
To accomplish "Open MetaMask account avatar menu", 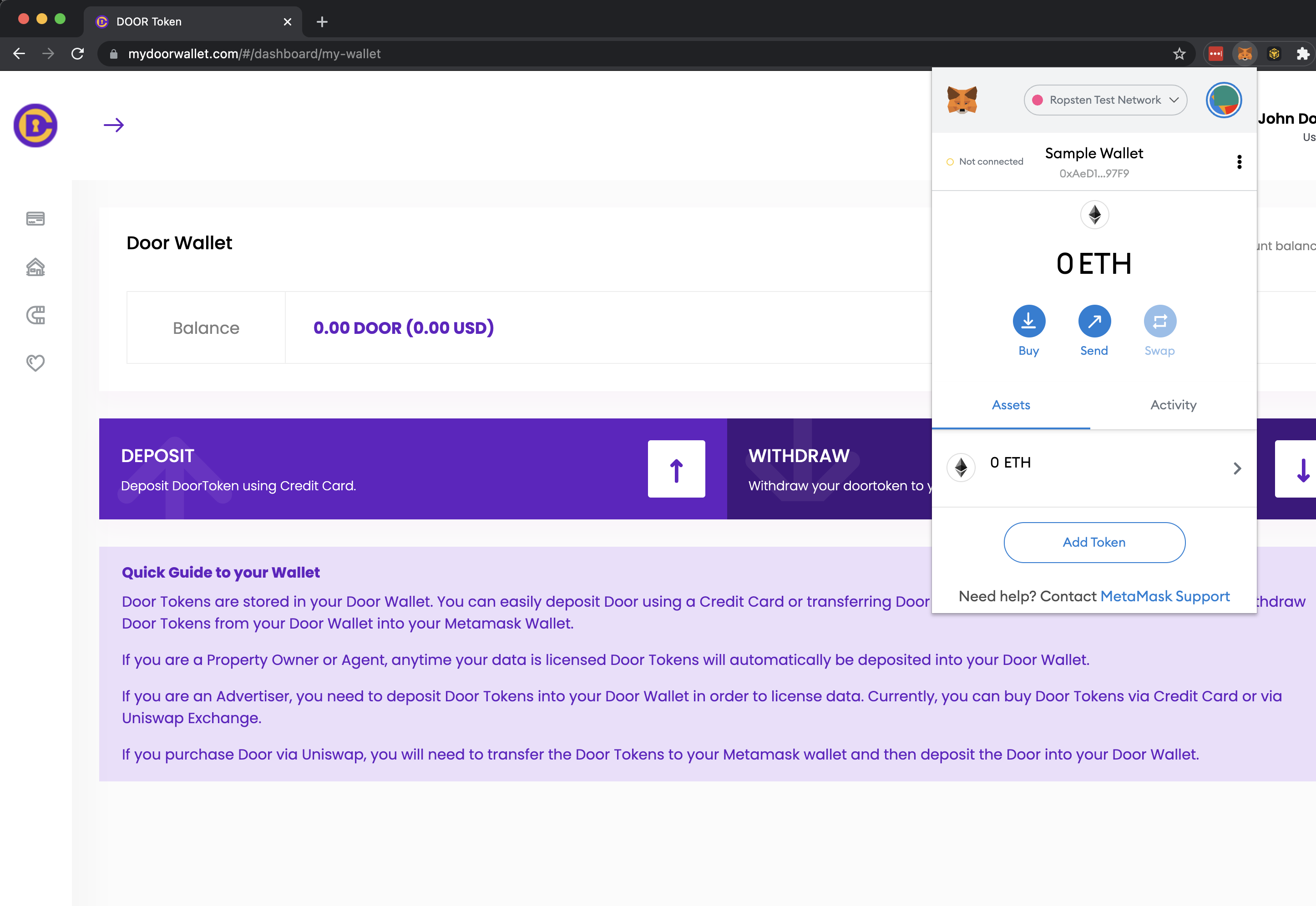I will pyautogui.click(x=1224, y=100).
